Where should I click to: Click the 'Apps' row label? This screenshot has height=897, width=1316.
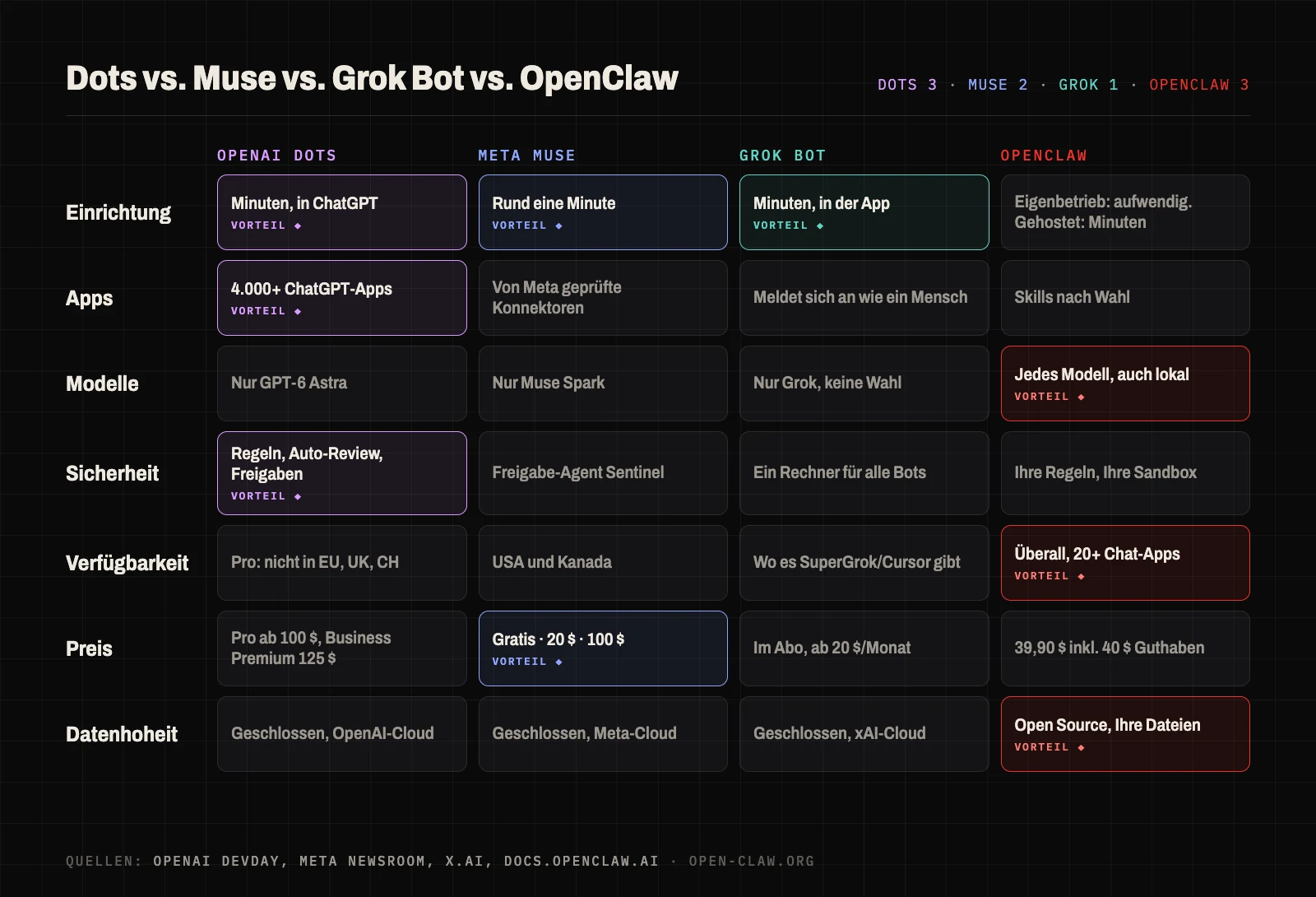pos(89,298)
